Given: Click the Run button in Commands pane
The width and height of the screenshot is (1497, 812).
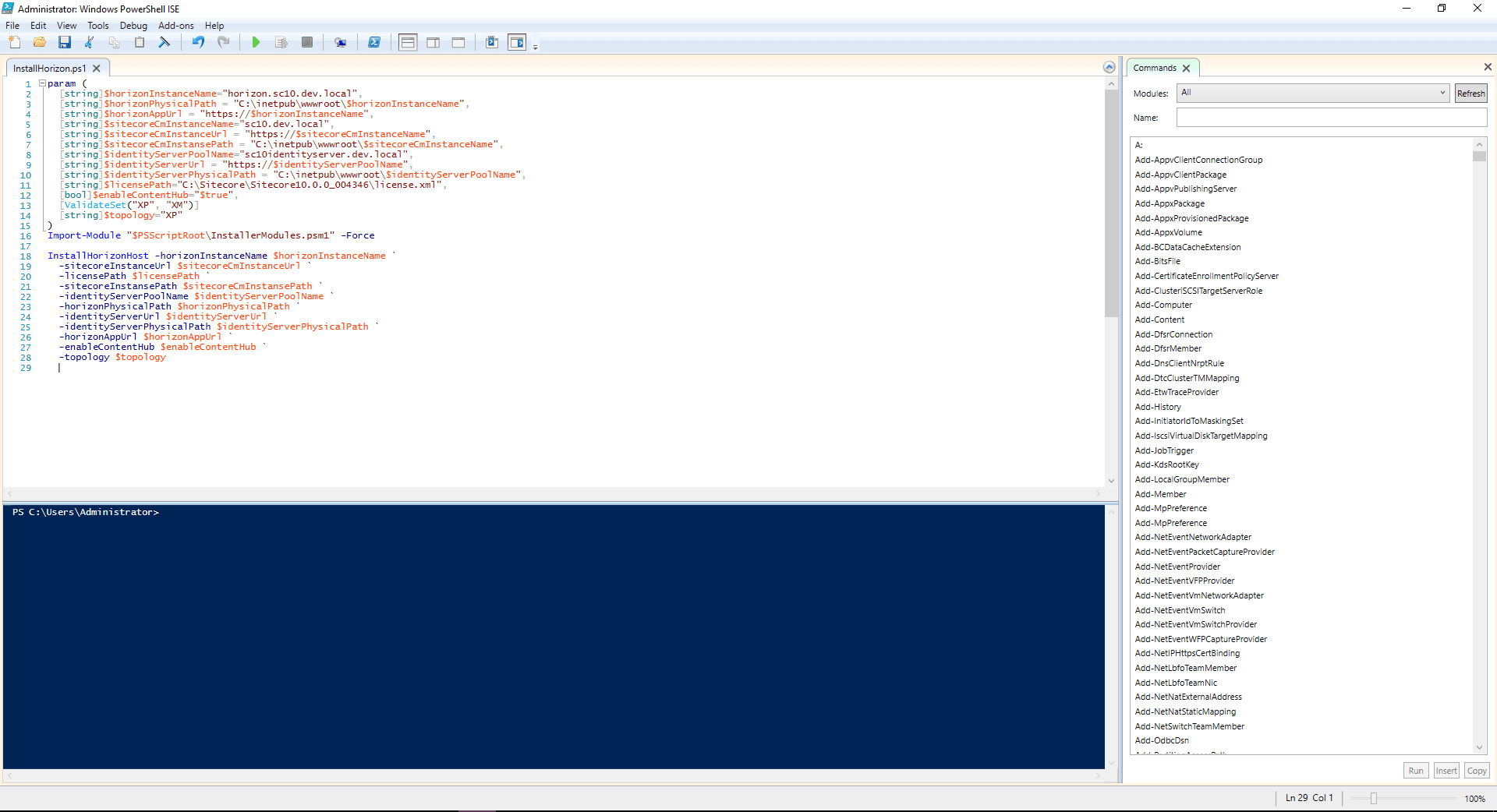Looking at the screenshot, I should tap(1416, 770).
